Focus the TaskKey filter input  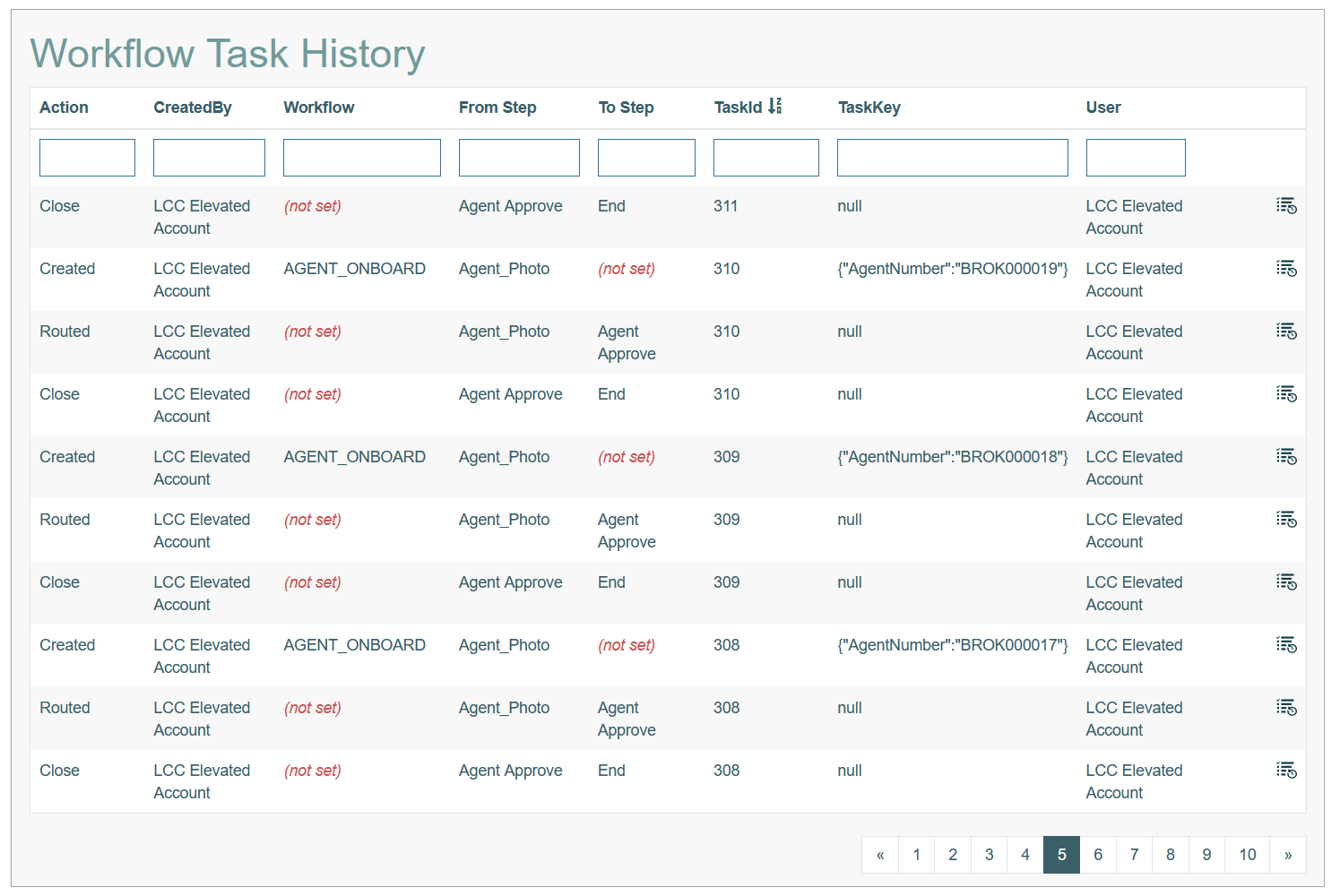point(953,158)
